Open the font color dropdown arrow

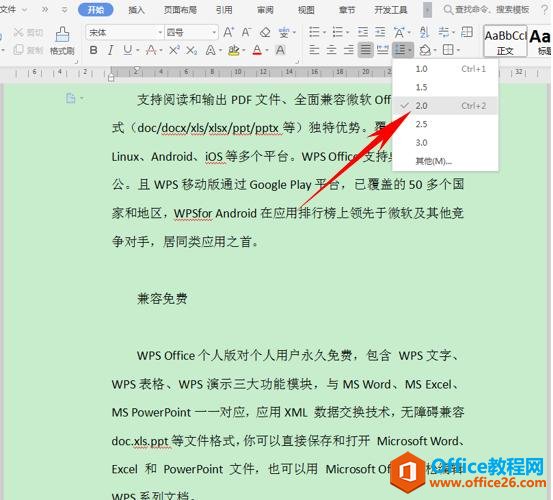(x=267, y=50)
